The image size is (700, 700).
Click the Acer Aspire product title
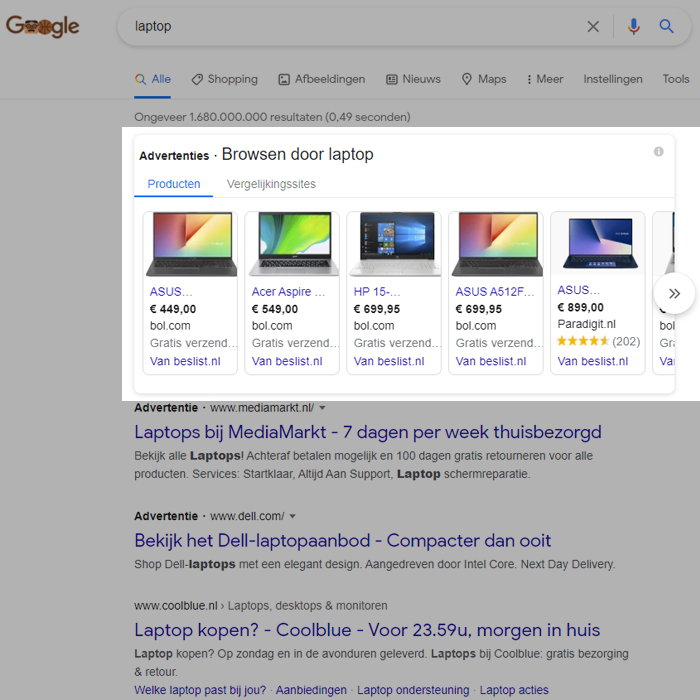[288, 292]
